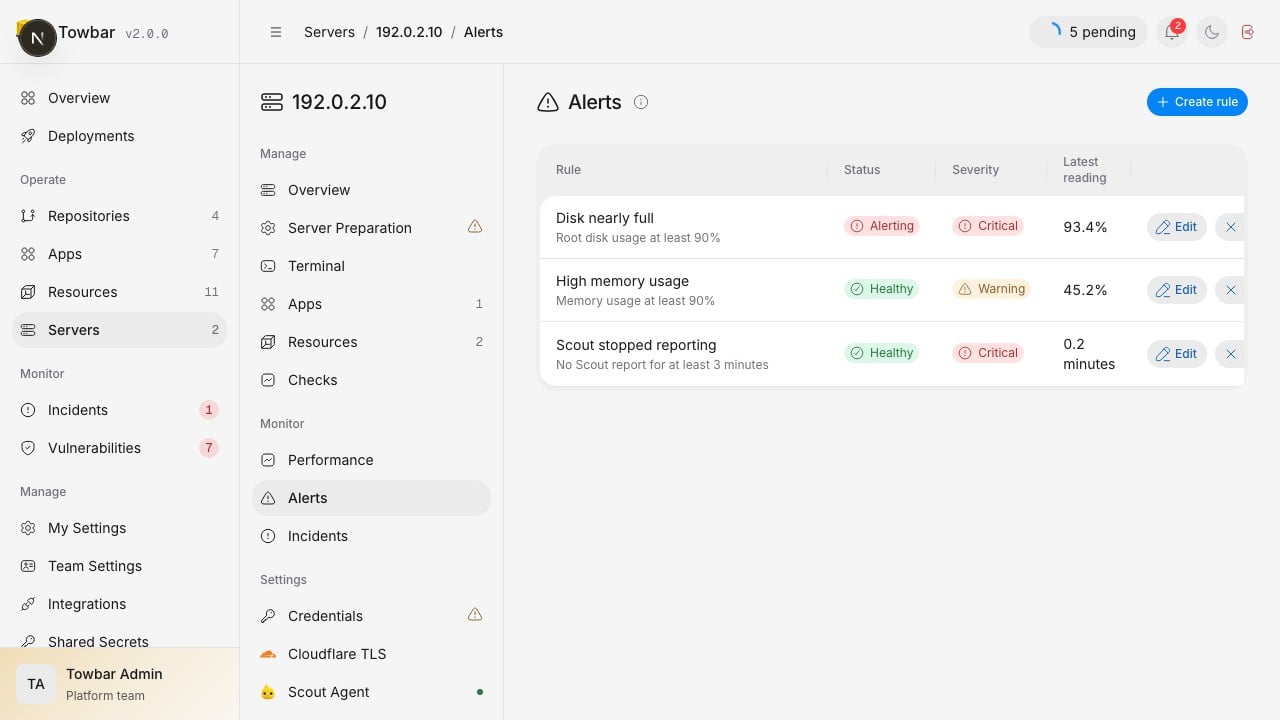Delete the Disk nearly full rule
Screen dimensions: 1280x720
[x=1230, y=227]
